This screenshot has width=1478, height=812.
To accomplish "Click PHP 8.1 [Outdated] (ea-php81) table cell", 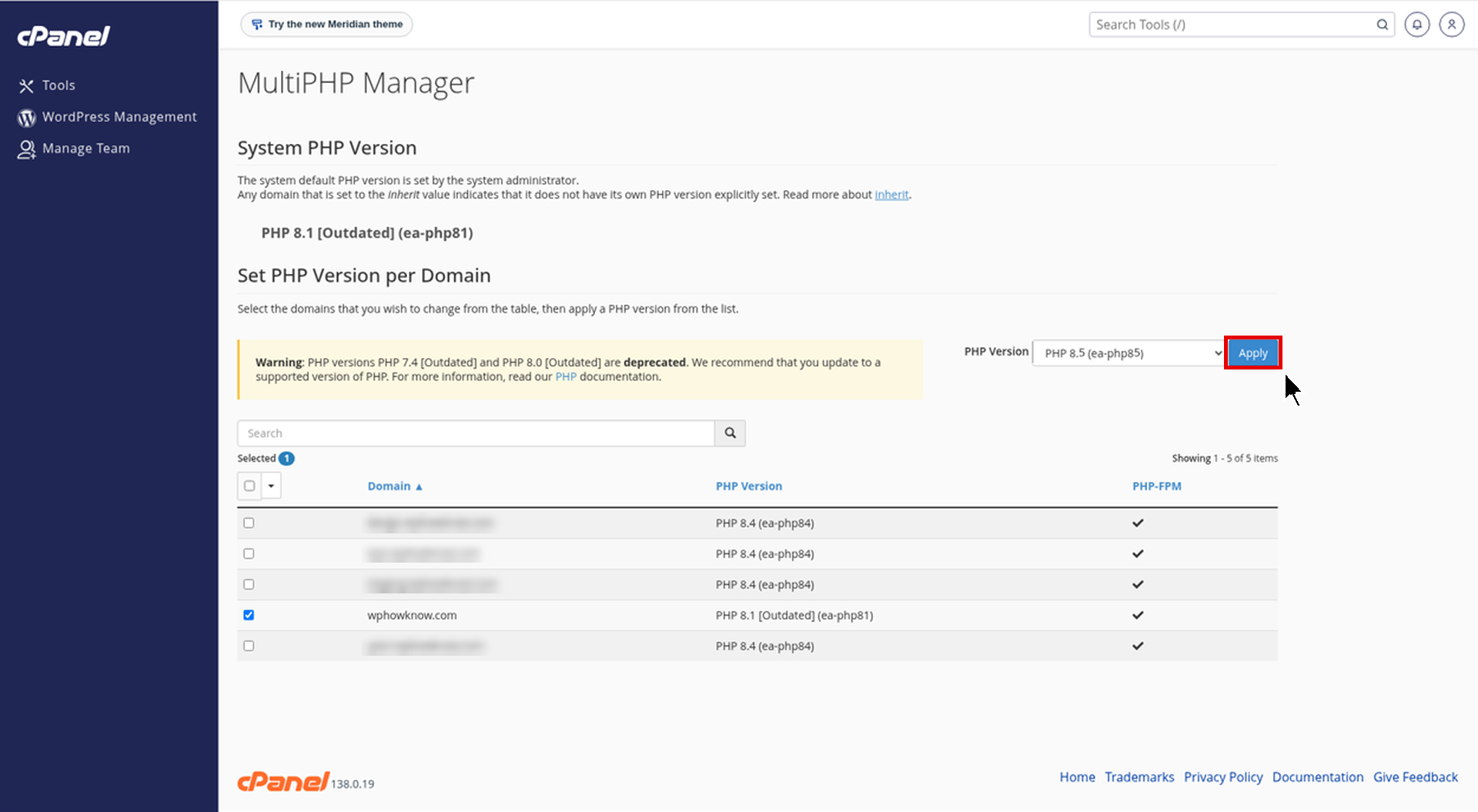I will [794, 616].
